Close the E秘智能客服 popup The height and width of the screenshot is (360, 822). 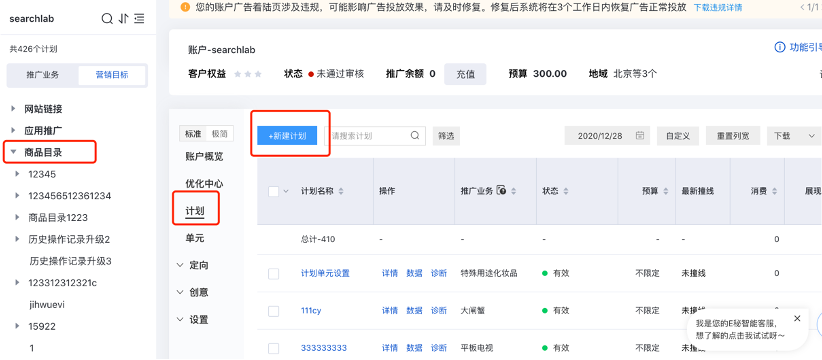(x=797, y=319)
